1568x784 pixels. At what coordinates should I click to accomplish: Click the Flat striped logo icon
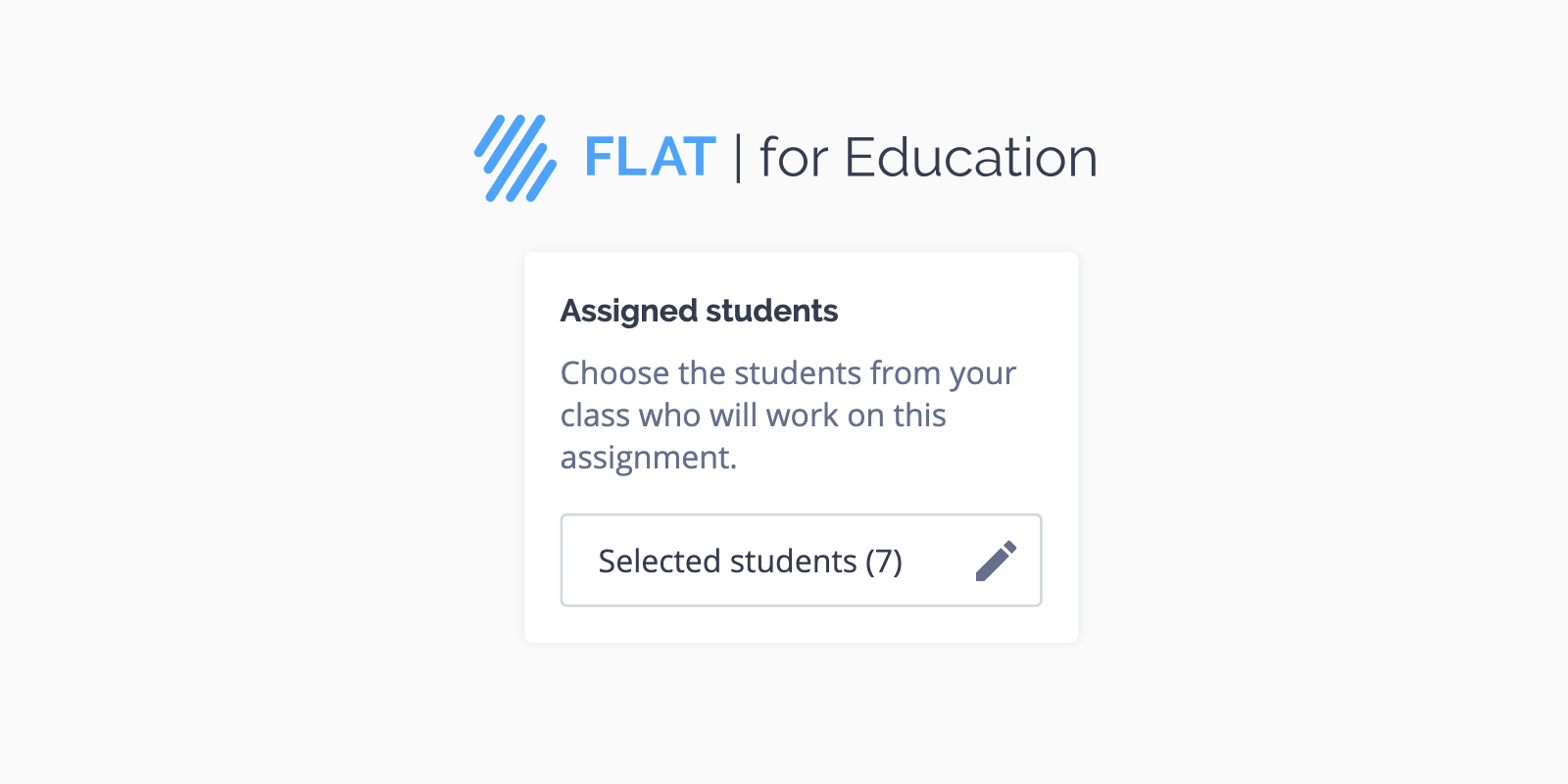point(515,158)
